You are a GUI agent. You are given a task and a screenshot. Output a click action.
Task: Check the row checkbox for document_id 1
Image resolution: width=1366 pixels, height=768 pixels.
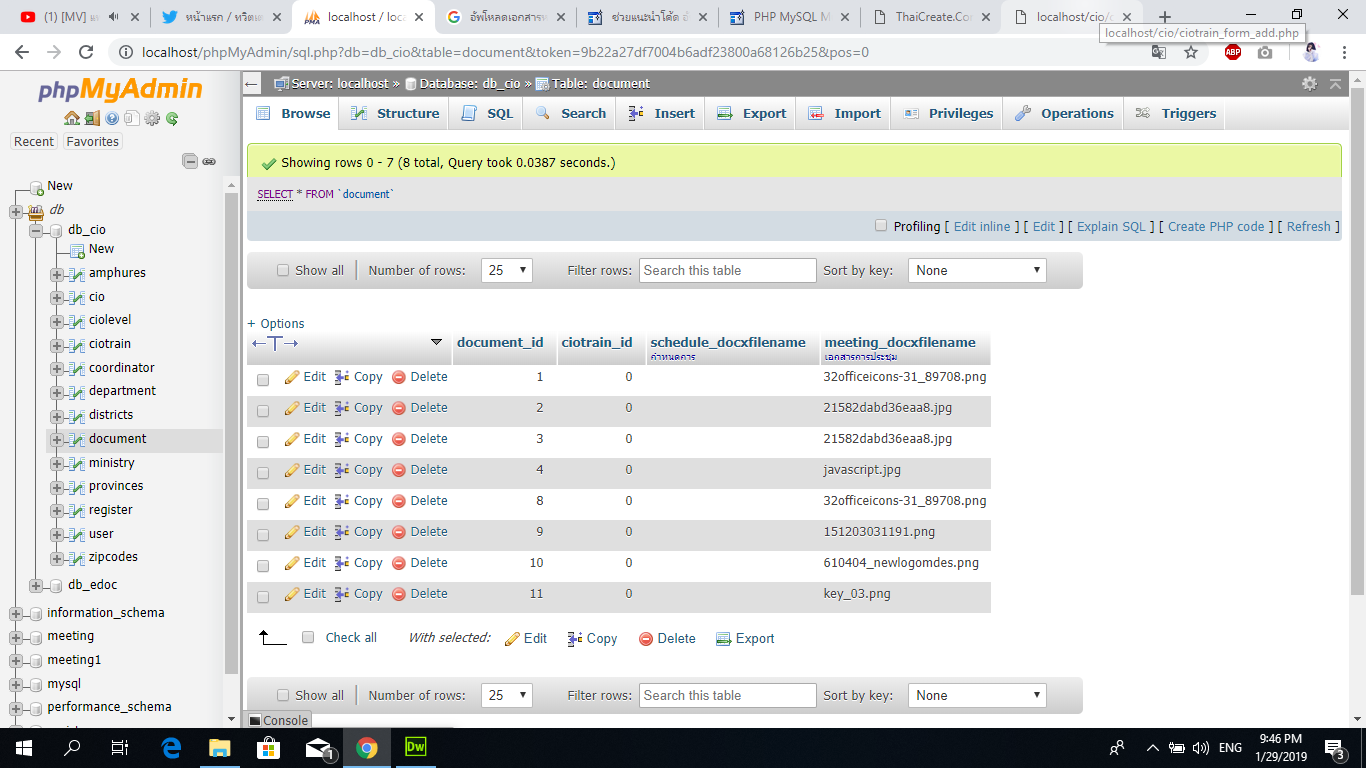263,380
